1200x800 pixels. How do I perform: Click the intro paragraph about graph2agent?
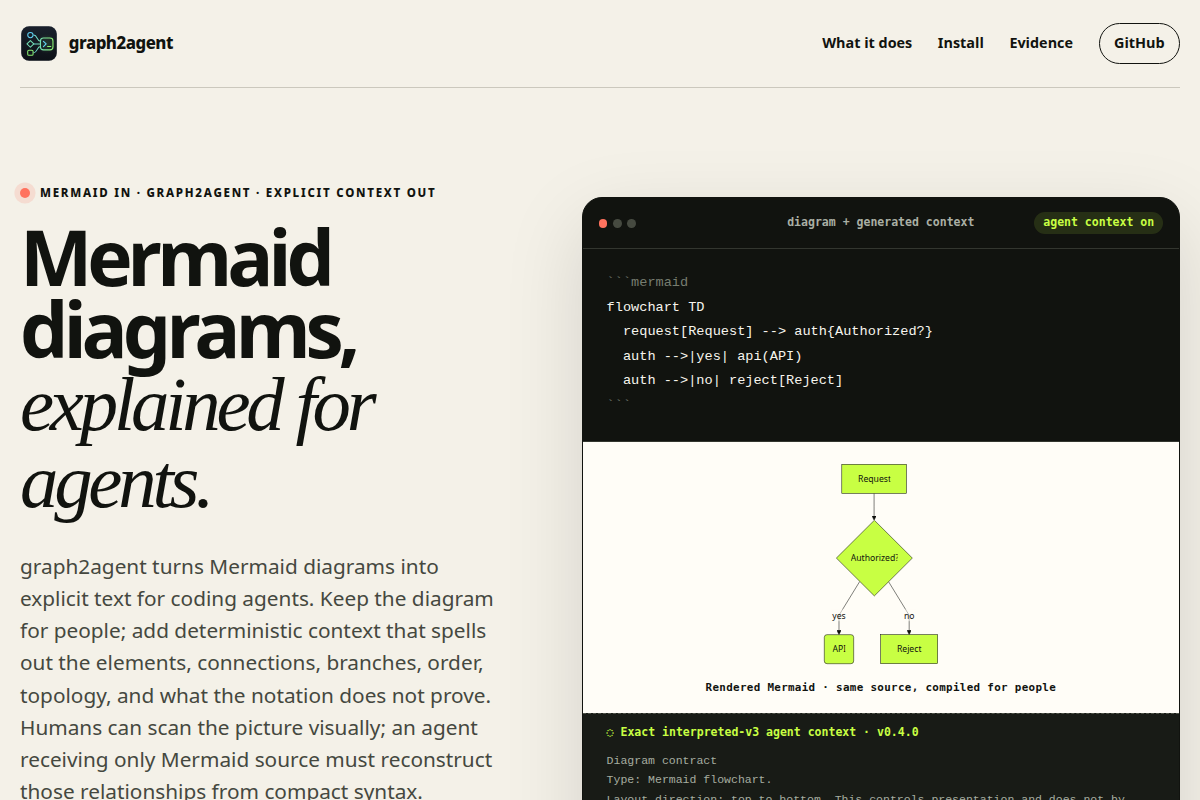(257, 679)
